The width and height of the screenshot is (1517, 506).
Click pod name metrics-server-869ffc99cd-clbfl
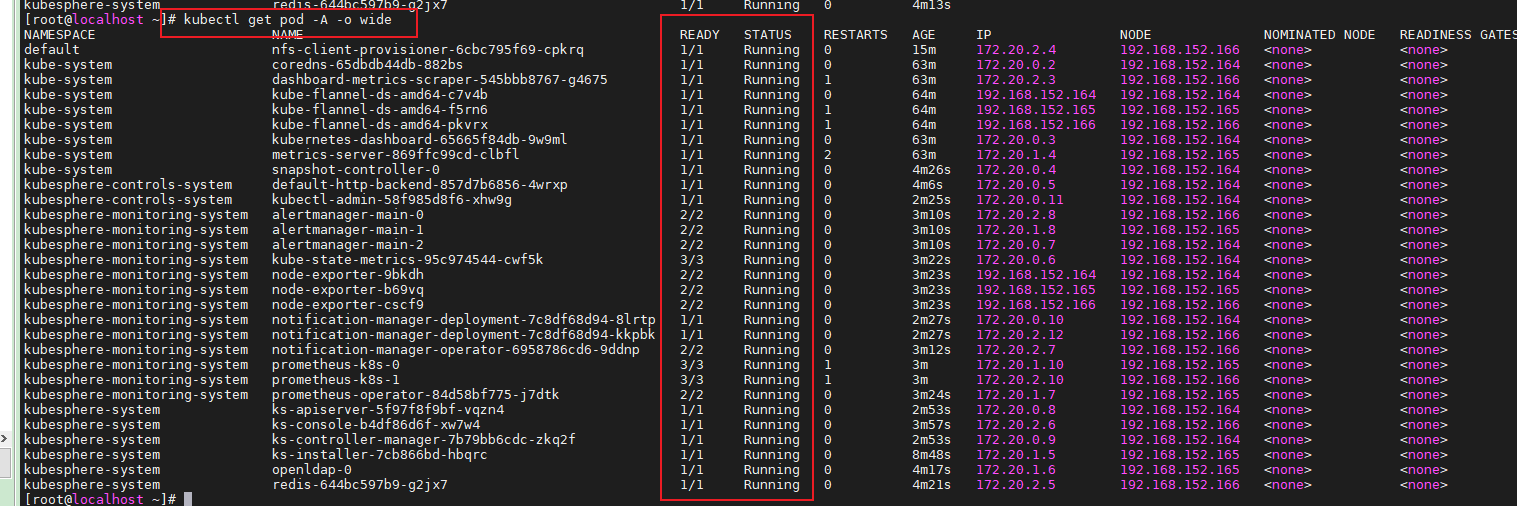(396, 155)
